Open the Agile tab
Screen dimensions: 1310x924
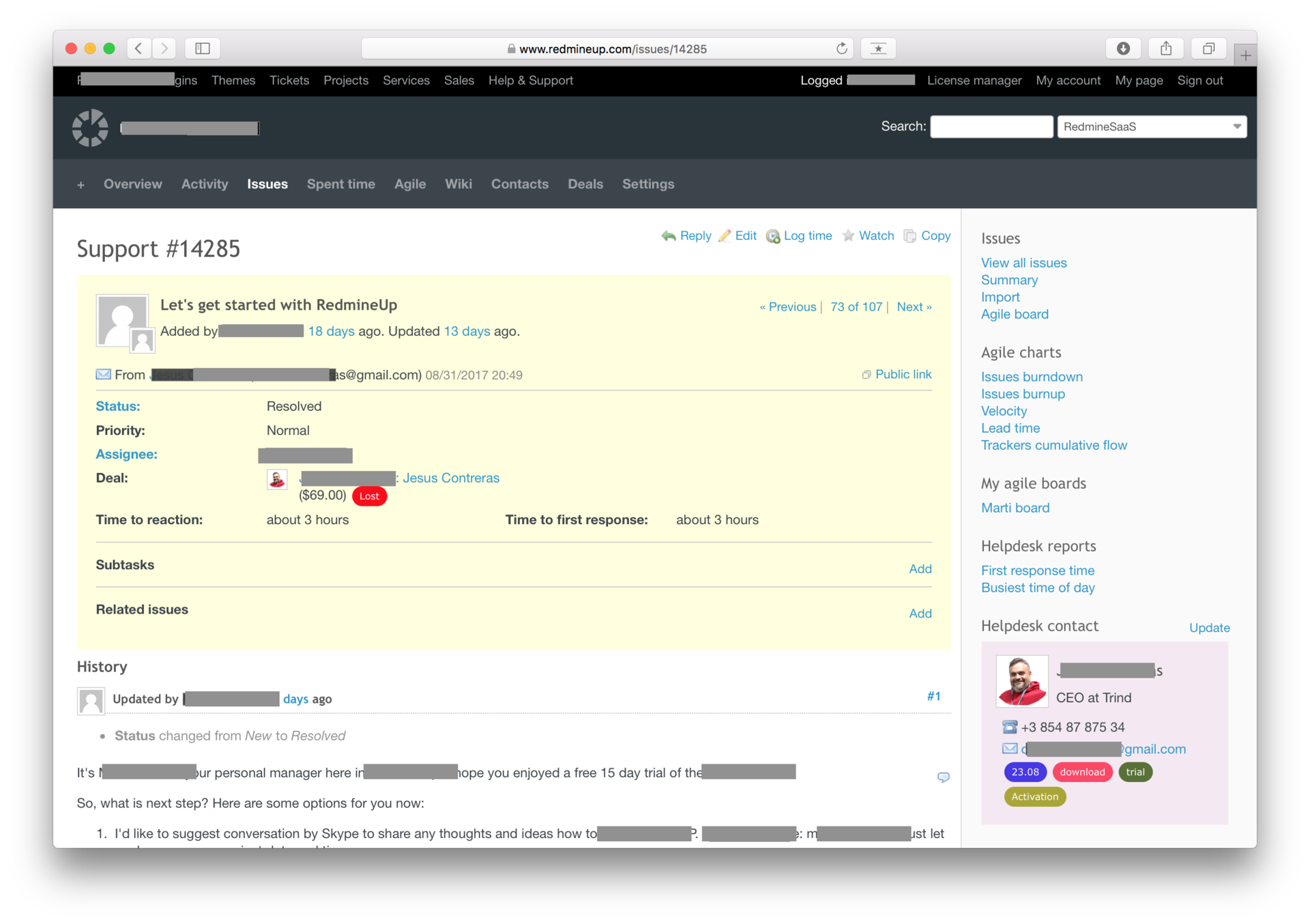[409, 184]
